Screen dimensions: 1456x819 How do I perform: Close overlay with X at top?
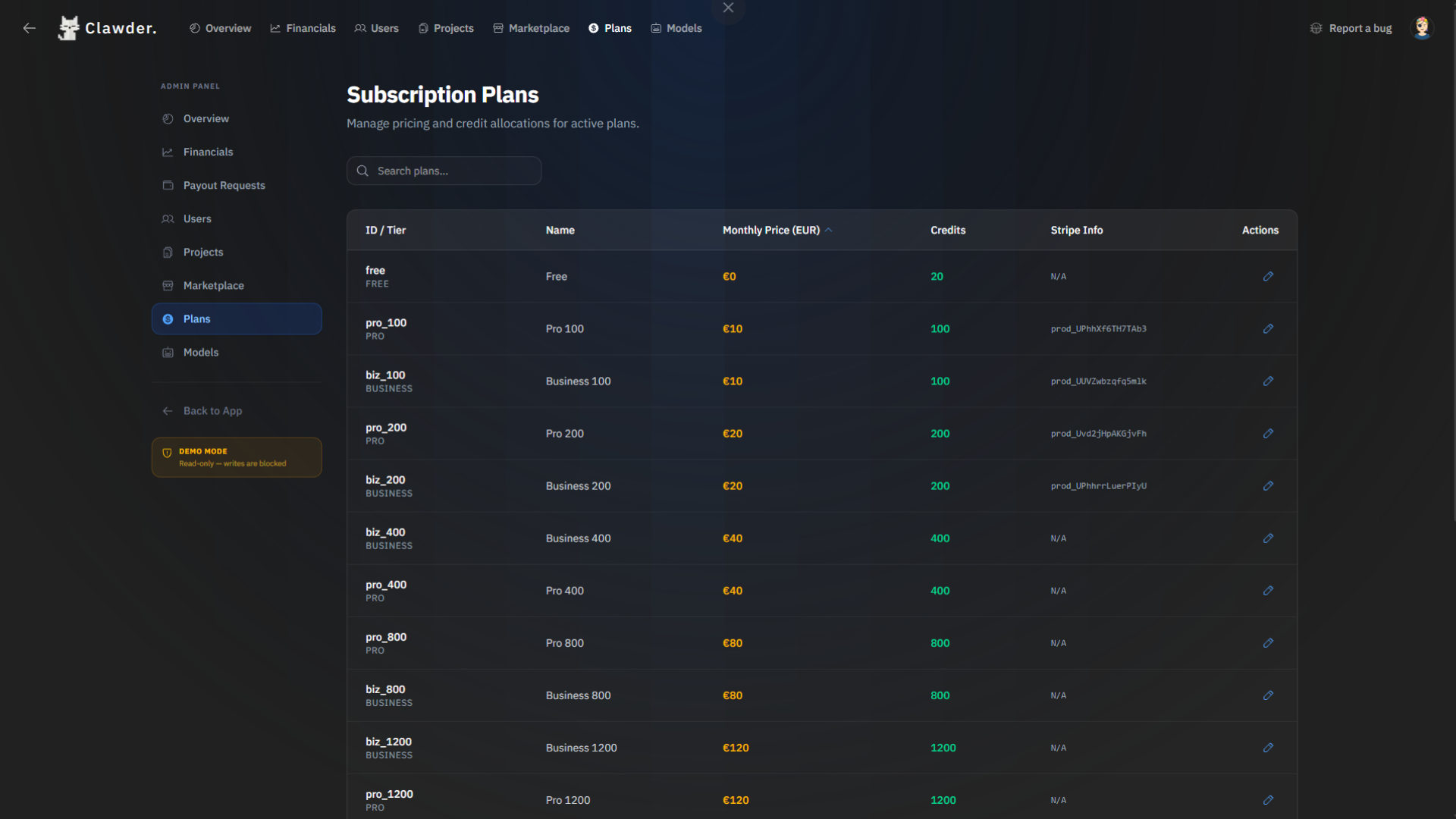(728, 8)
